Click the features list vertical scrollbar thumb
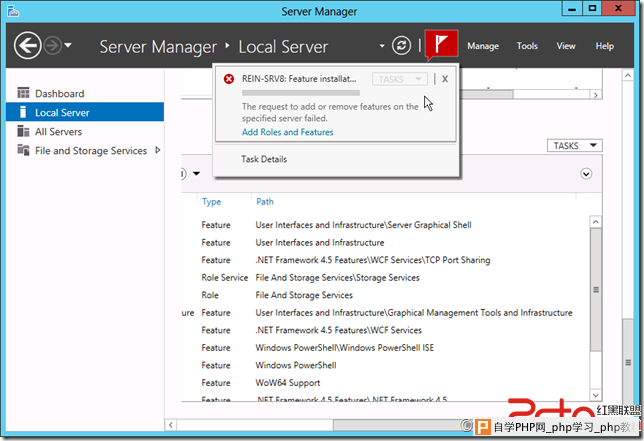 coord(596,290)
